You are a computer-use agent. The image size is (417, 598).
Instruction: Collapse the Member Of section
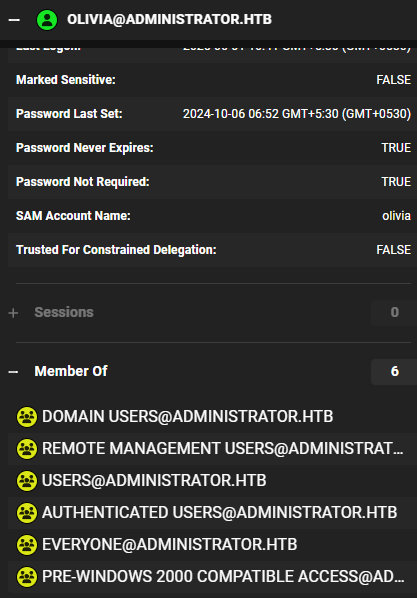(13, 371)
